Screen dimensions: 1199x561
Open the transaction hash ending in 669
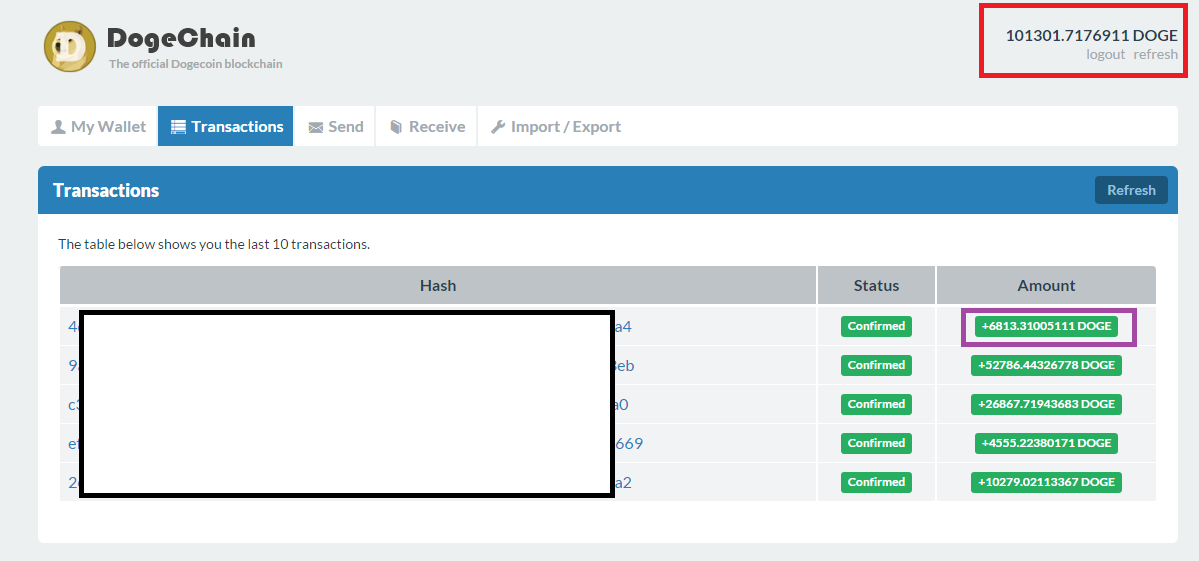coord(629,443)
